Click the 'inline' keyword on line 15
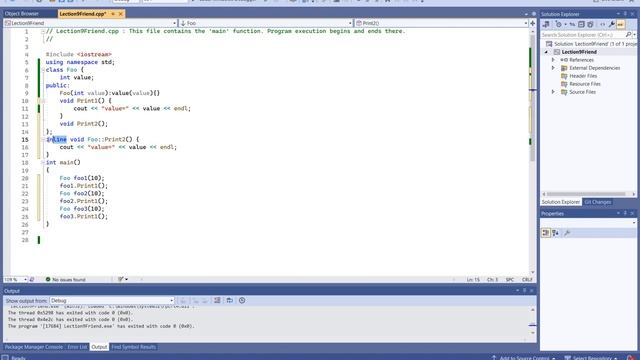Screen dimensions: 640x360 56,140
